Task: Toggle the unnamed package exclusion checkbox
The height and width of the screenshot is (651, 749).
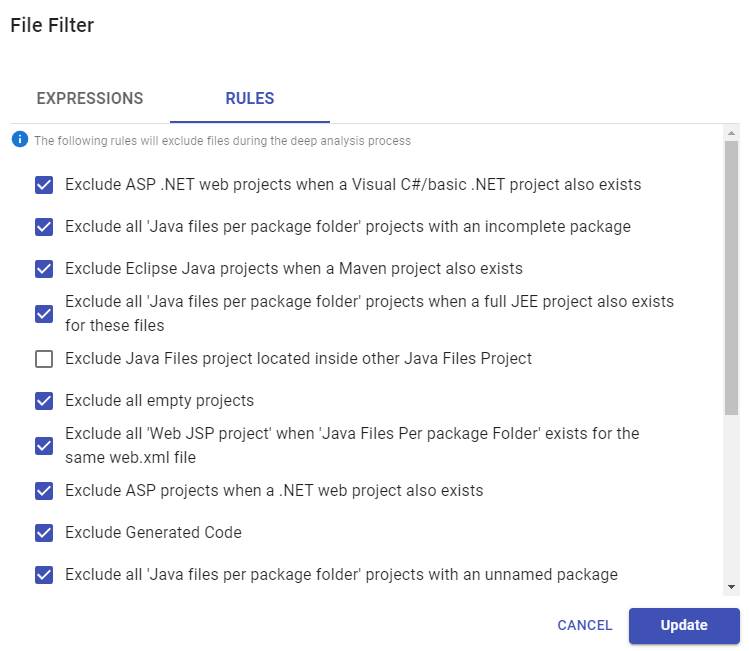Action: click(44, 575)
